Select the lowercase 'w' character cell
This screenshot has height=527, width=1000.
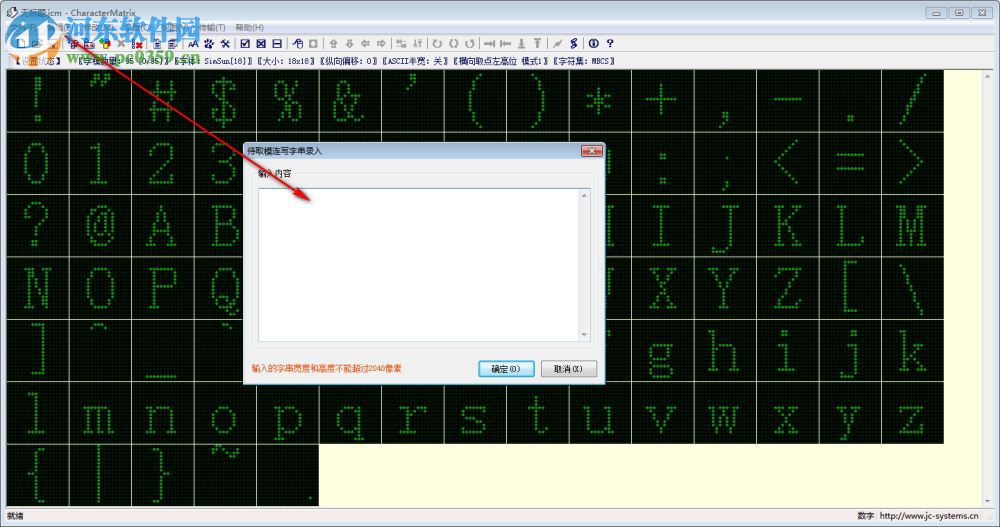tap(725, 413)
